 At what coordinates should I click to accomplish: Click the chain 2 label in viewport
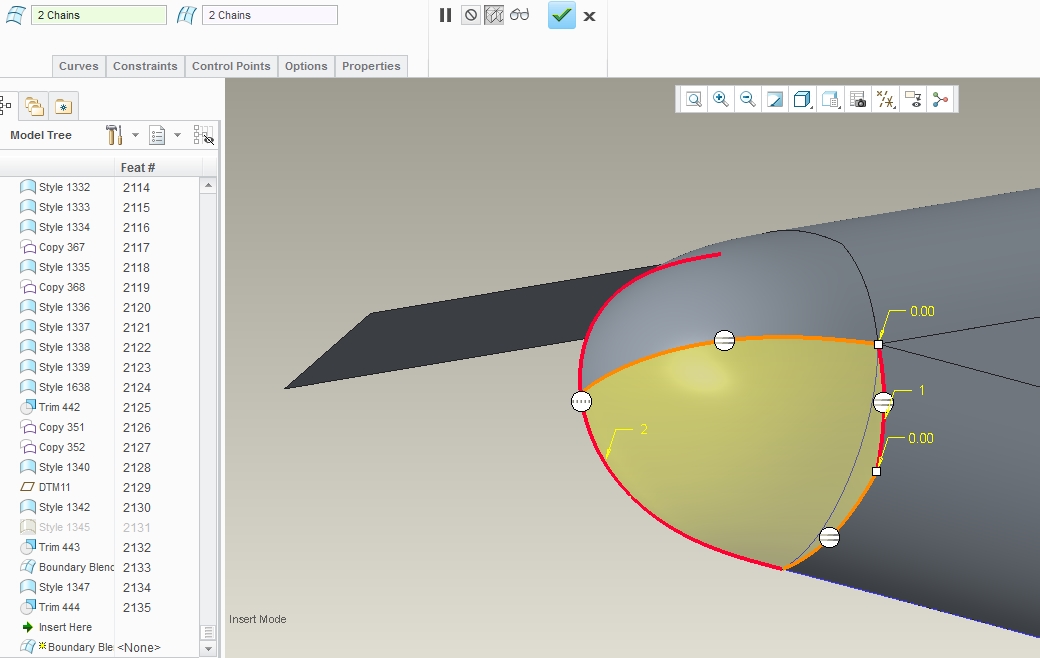click(643, 429)
